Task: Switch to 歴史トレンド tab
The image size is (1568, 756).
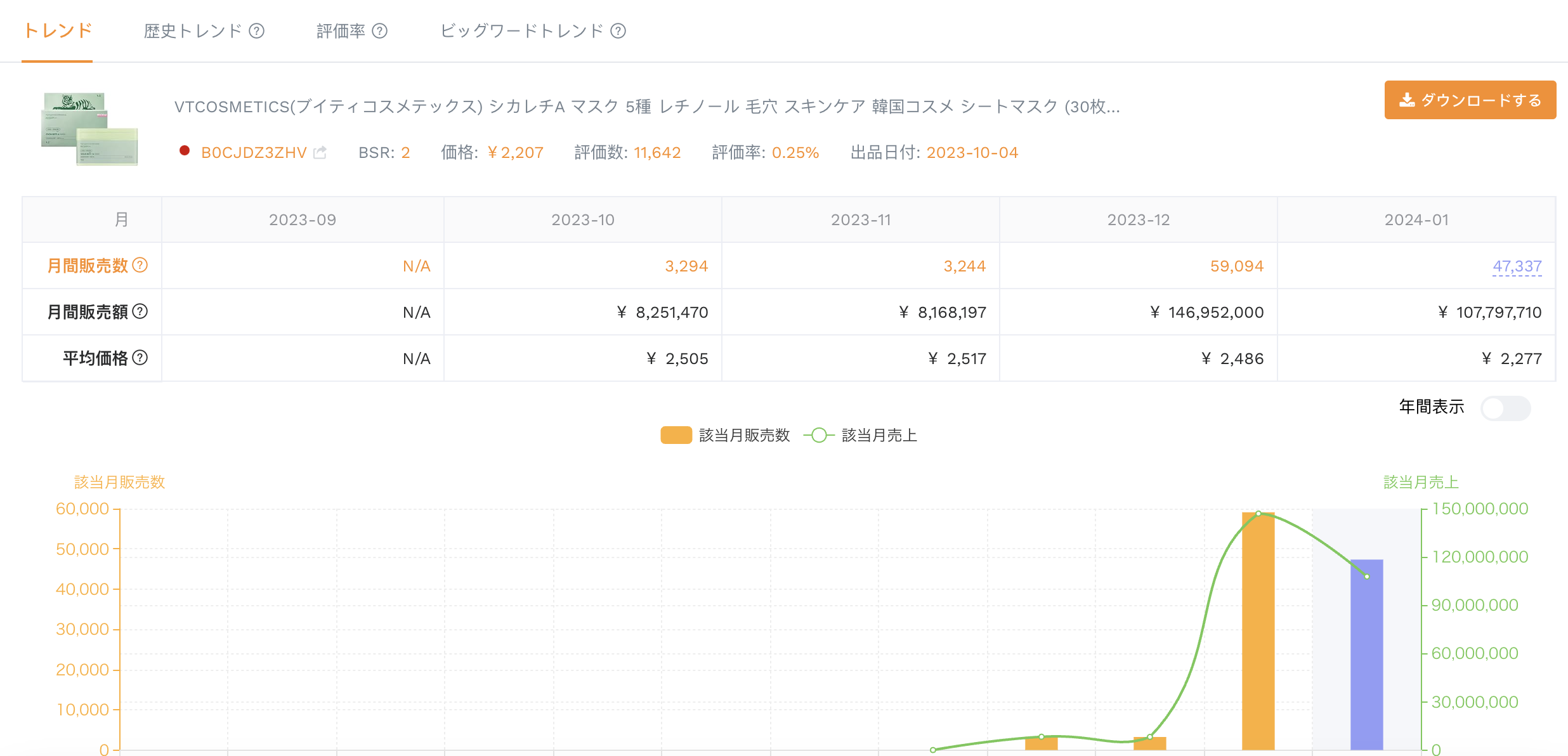Action: (193, 31)
